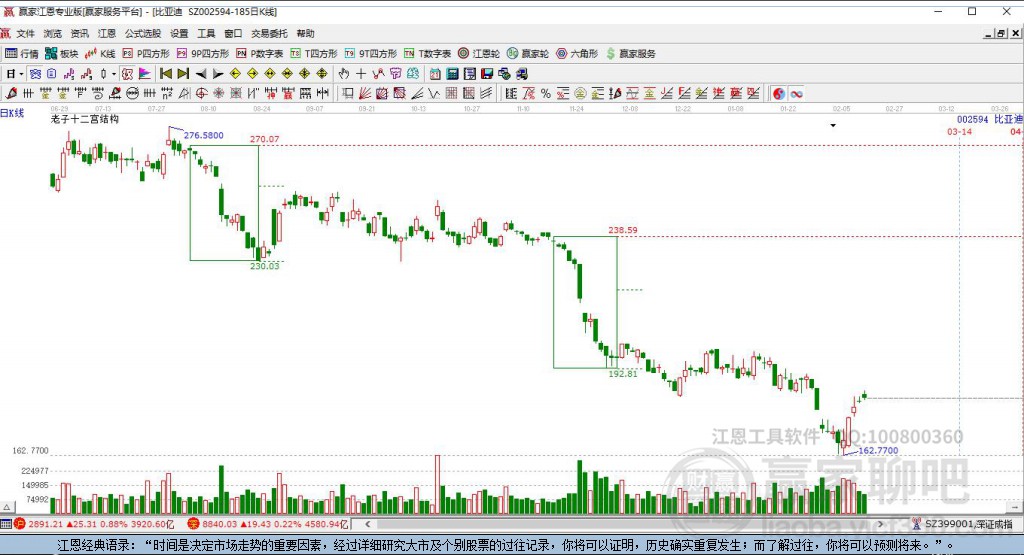This screenshot has height=555, width=1024.
Task: Select the crosshair plus cursor tool
Action: click(x=360, y=74)
